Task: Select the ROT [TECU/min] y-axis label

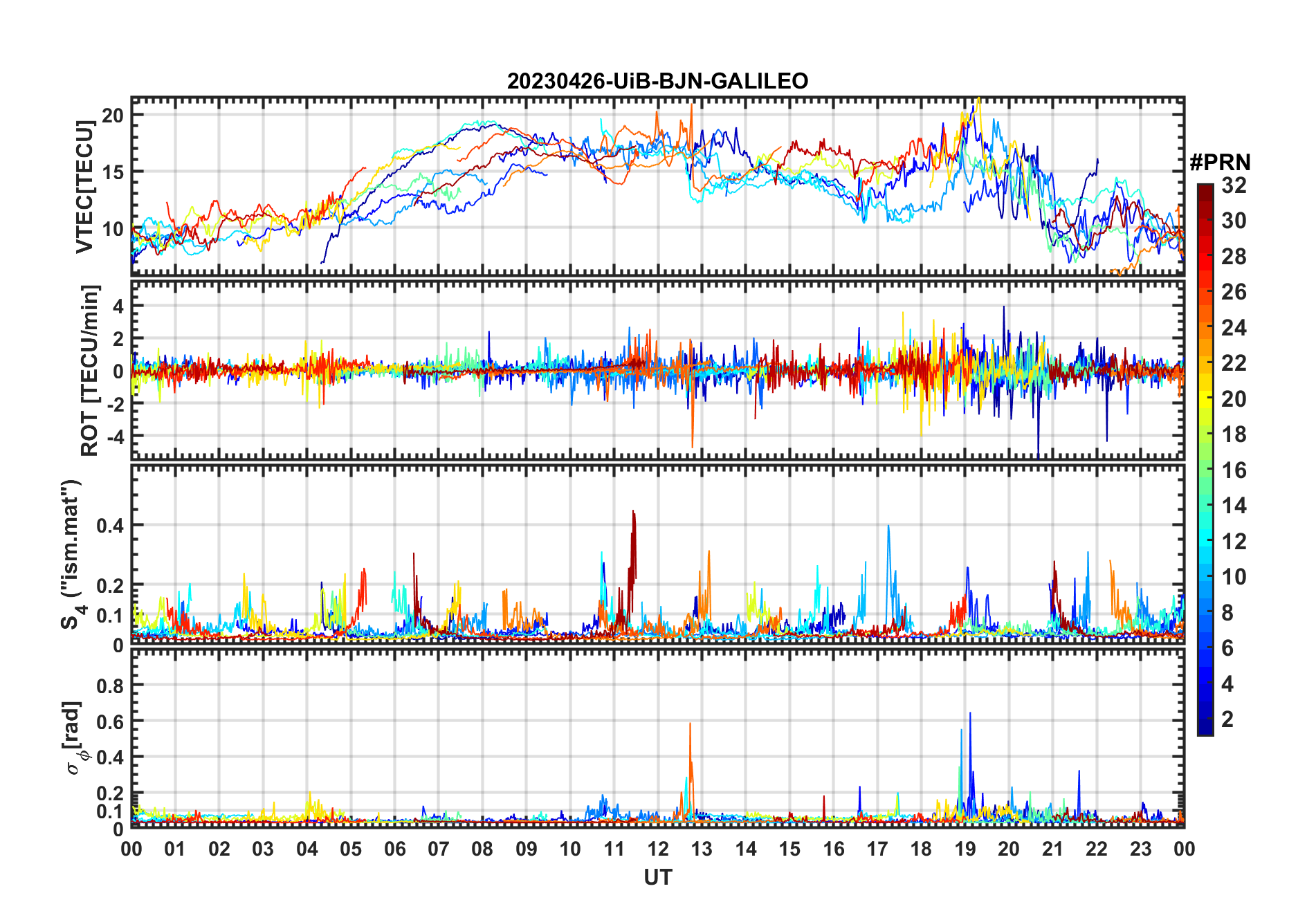Action: 90,370
